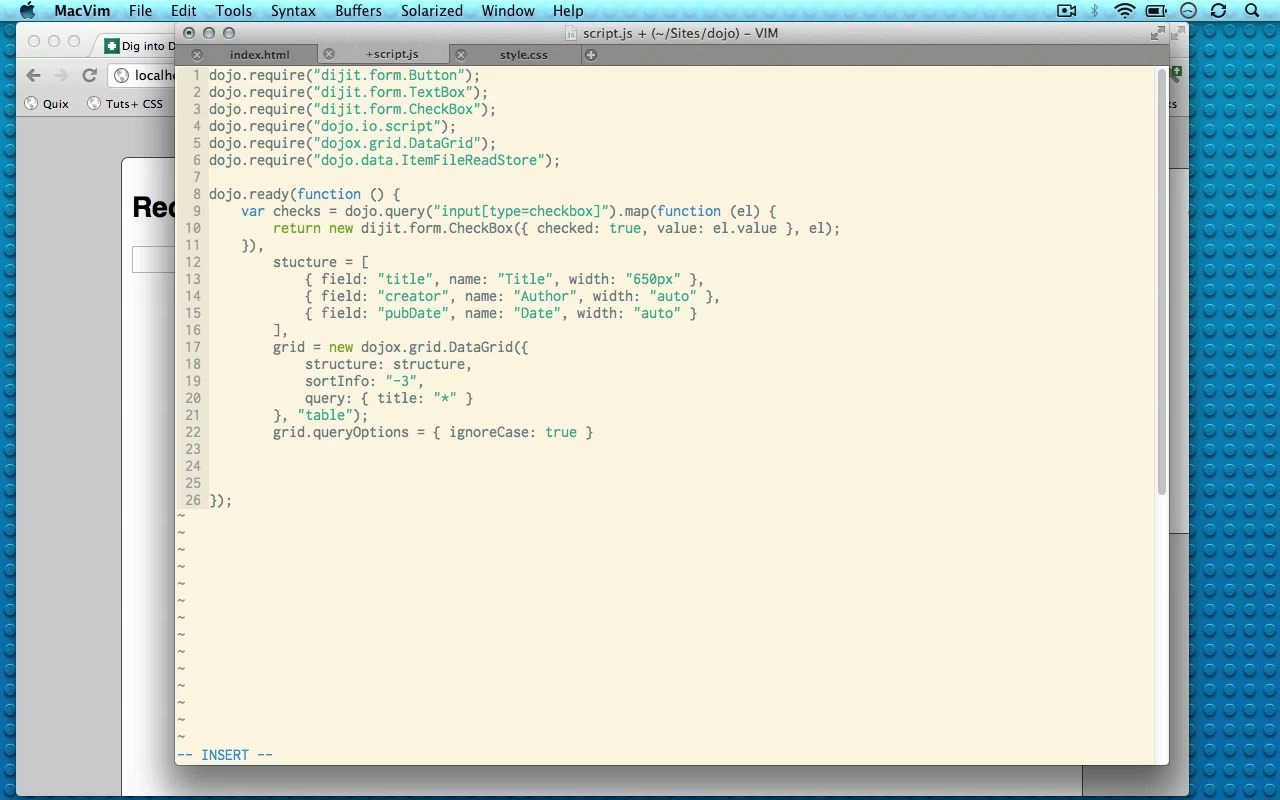Click the grid.queryOptions line
Screen dimensions: 1280x800
click(432, 432)
